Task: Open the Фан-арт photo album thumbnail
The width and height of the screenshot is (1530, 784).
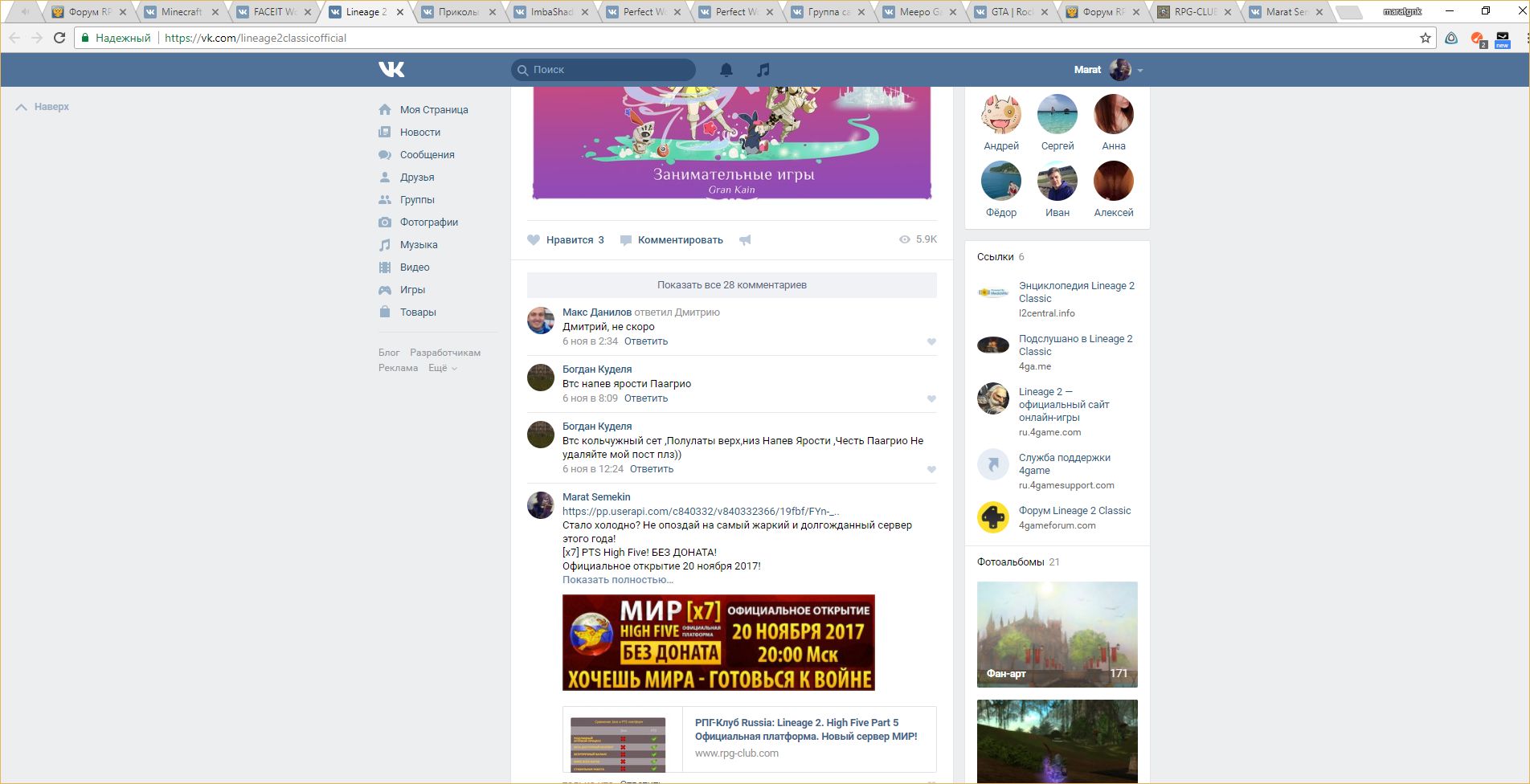Action: pos(1057,635)
